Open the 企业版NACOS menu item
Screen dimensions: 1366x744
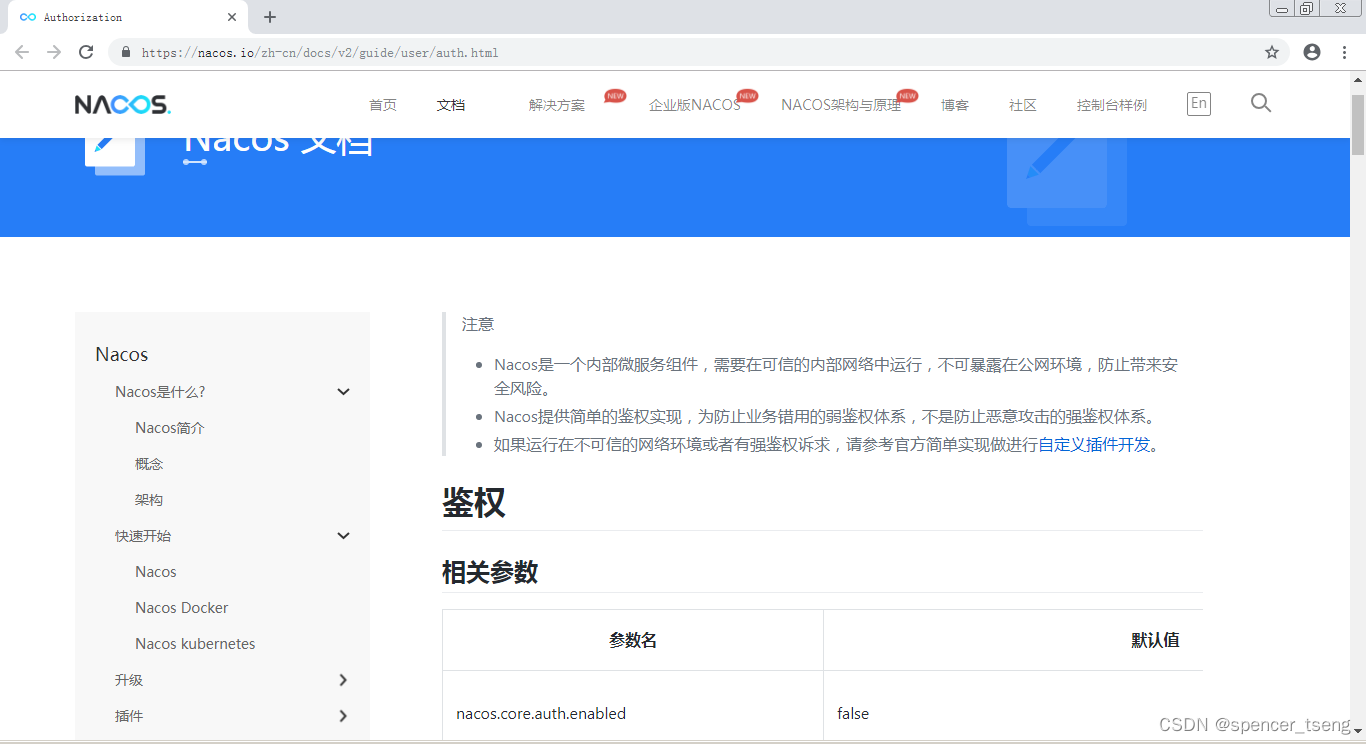tap(694, 105)
